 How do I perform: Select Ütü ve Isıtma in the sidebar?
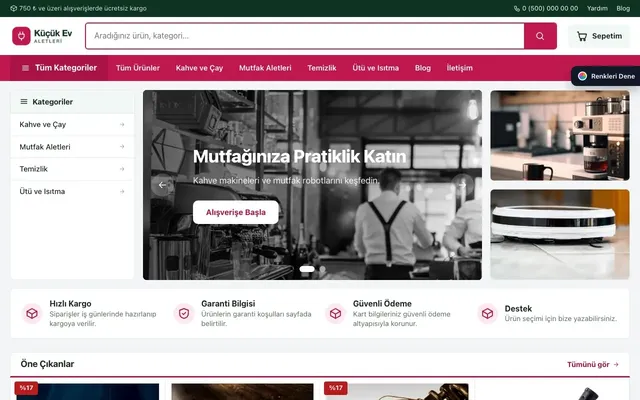[72, 191]
